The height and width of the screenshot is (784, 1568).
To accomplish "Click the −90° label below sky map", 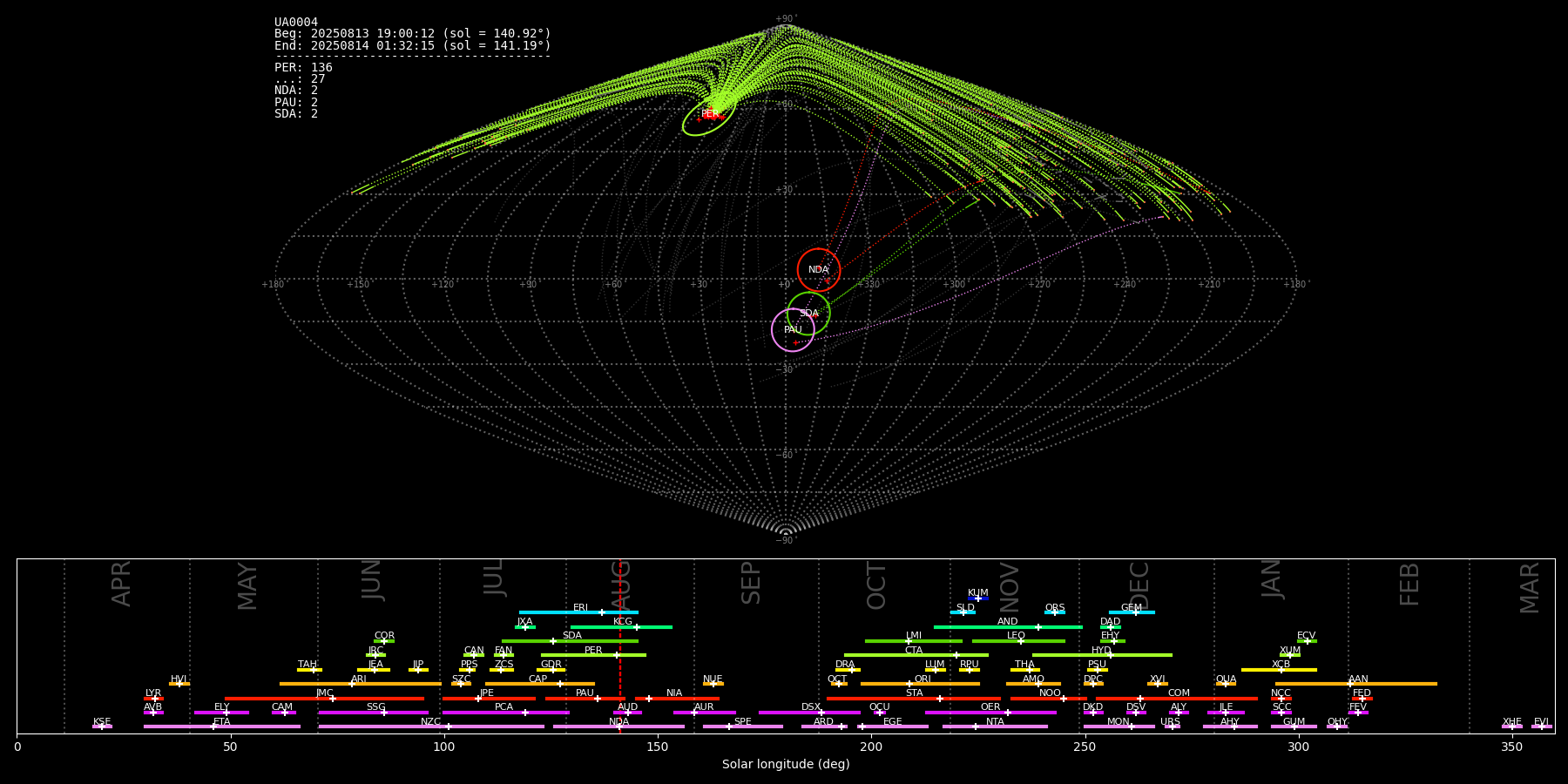I will pyautogui.click(x=786, y=541).
